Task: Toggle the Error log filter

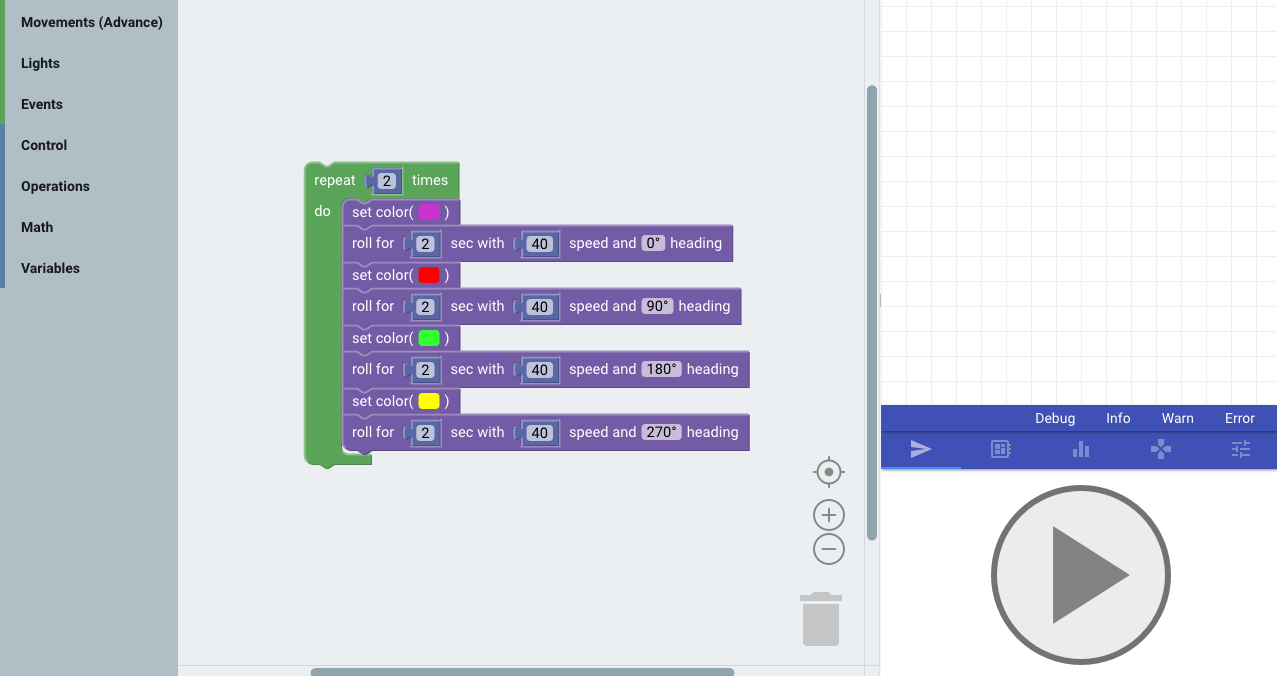Action: (1239, 418)
